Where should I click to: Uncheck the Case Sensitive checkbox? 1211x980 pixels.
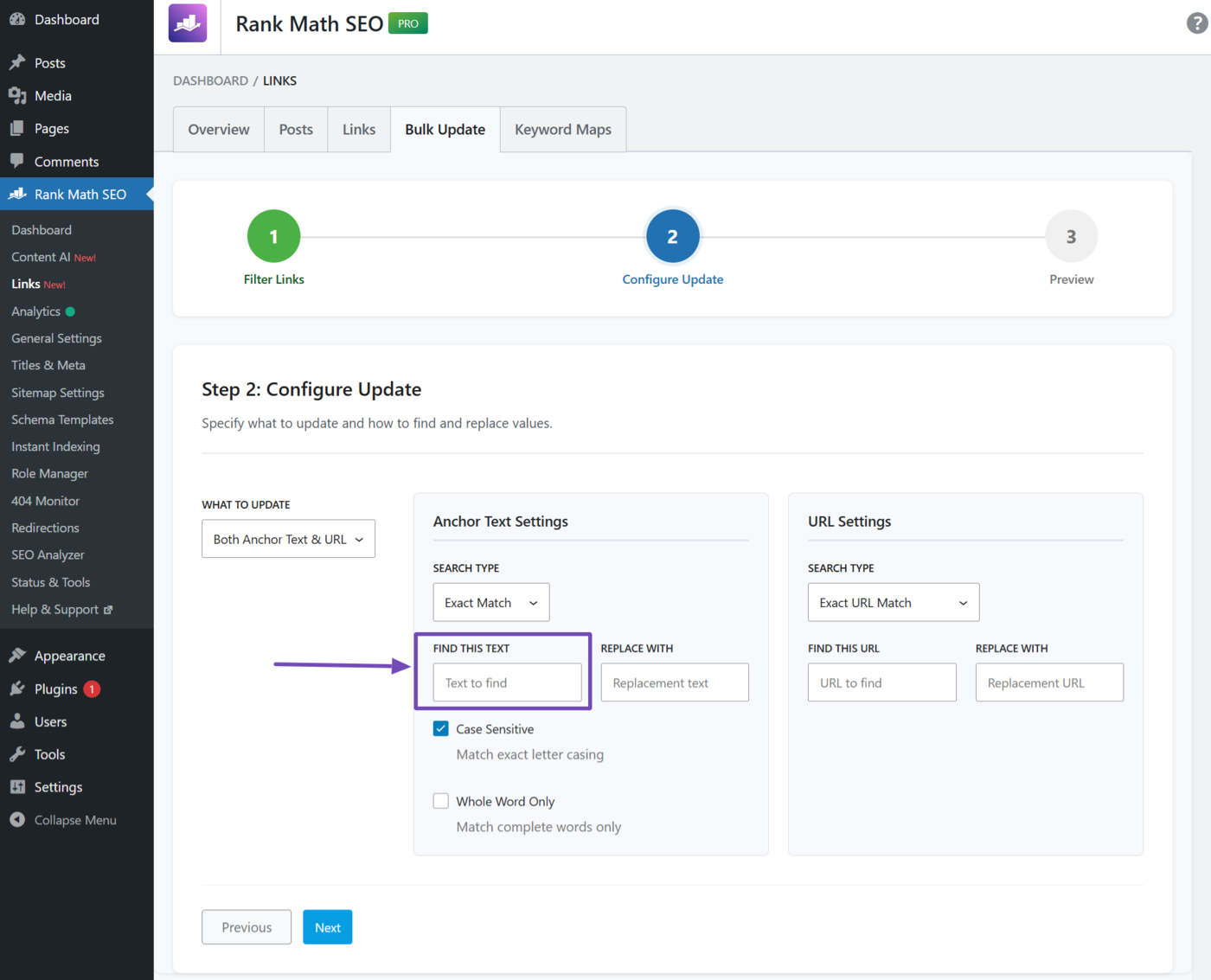pyautogui.click(x=441, y=728)
